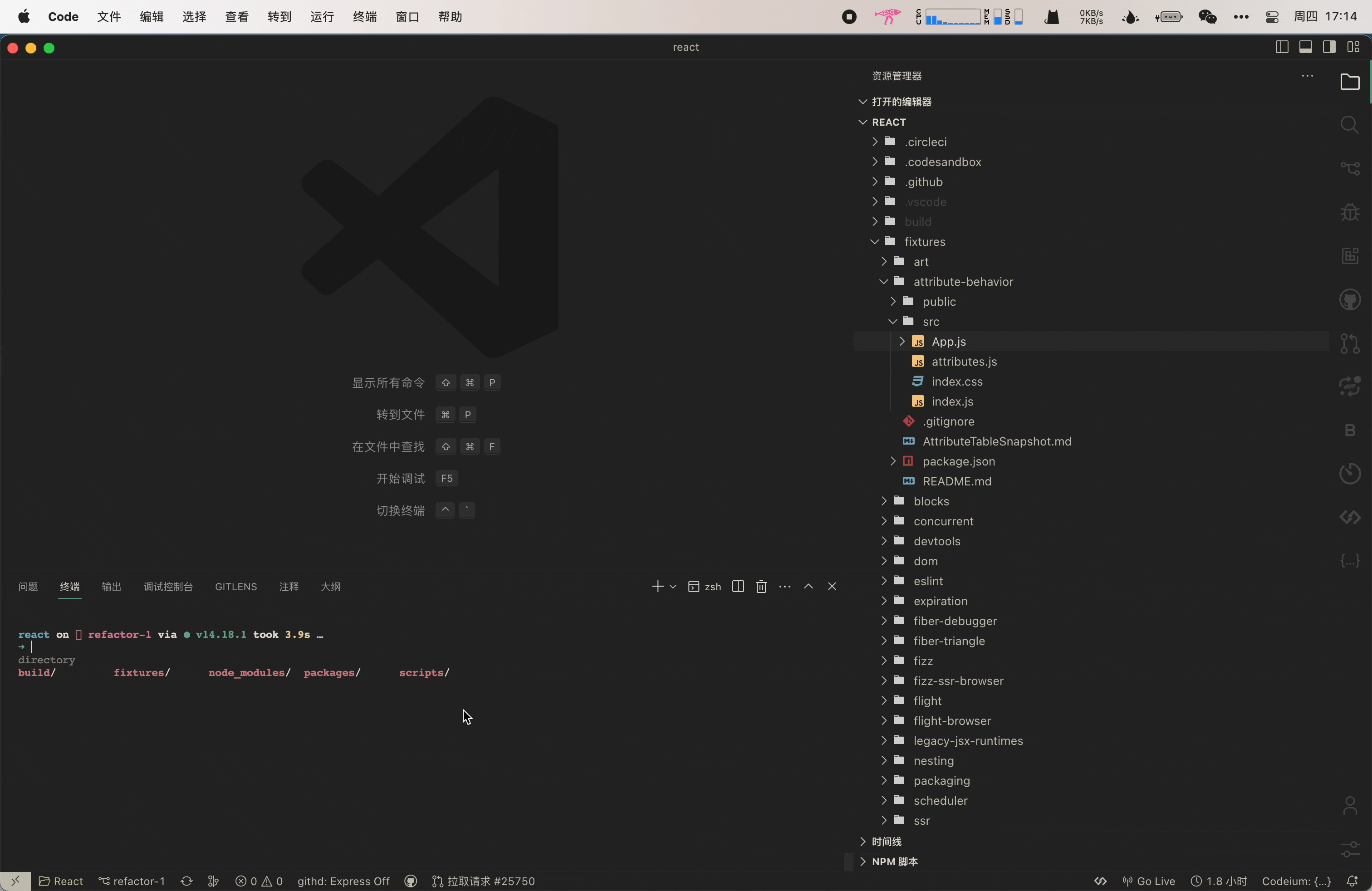Screen dimensions: 1372x891
Task: Expand the blocks folder
Action: coord(931,501)
